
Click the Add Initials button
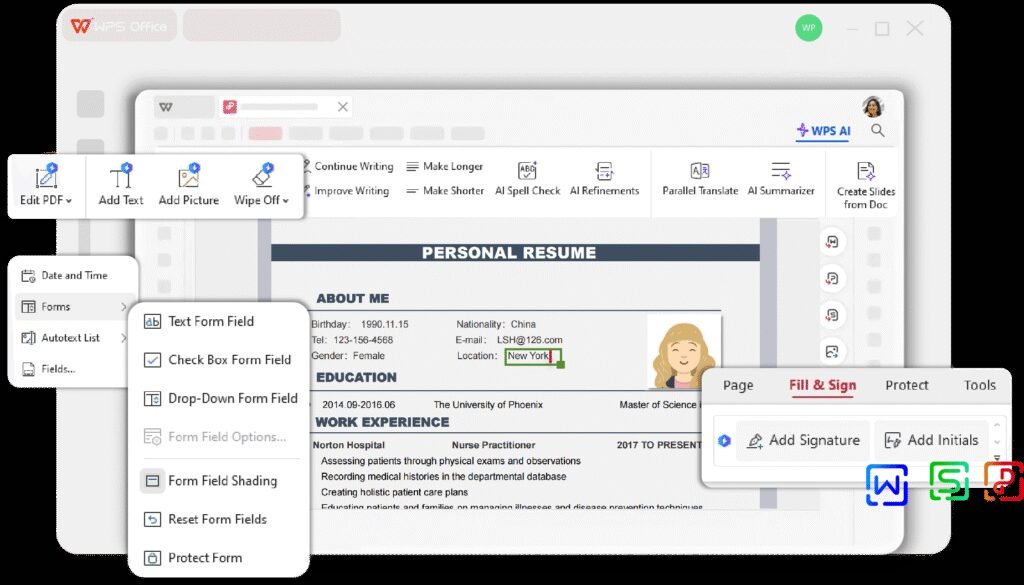click(931, 441)
